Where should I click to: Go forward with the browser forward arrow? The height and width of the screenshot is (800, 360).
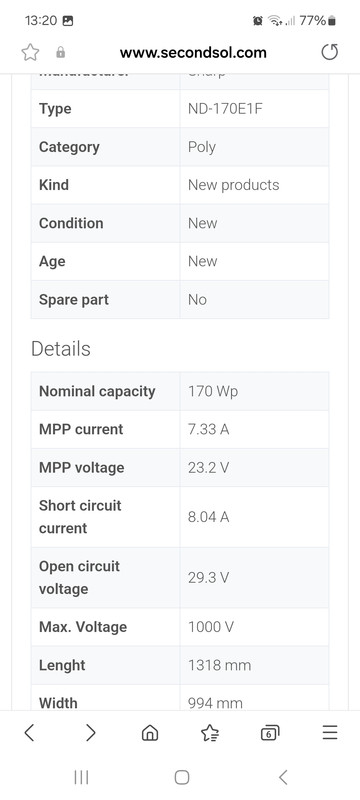tap(90, 733)
